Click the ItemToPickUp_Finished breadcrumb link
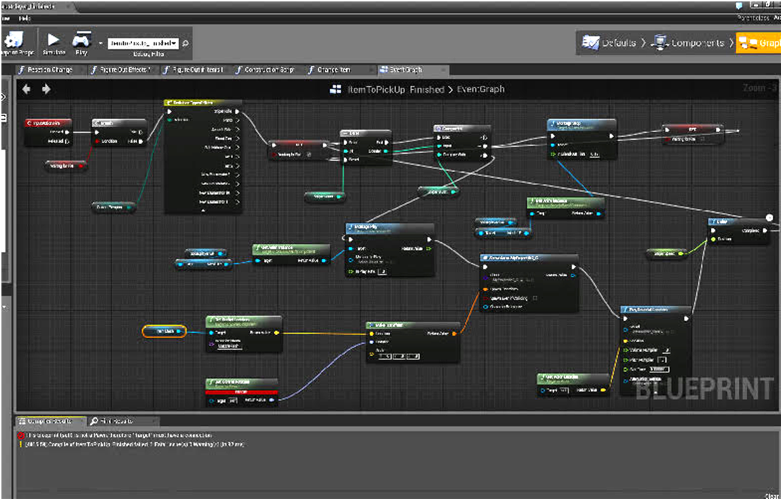The width and height of the screenshot is (782, 500). (x=395, y=89)
